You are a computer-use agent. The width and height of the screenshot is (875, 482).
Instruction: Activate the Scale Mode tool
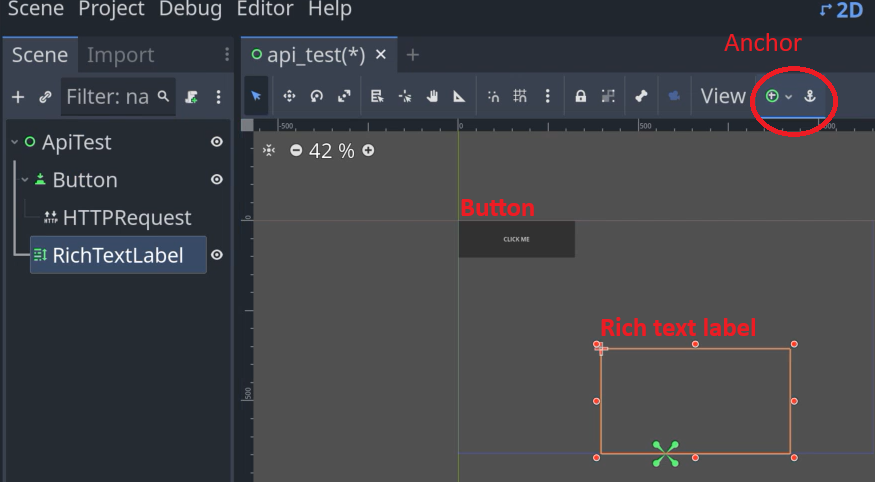(344, 96)
